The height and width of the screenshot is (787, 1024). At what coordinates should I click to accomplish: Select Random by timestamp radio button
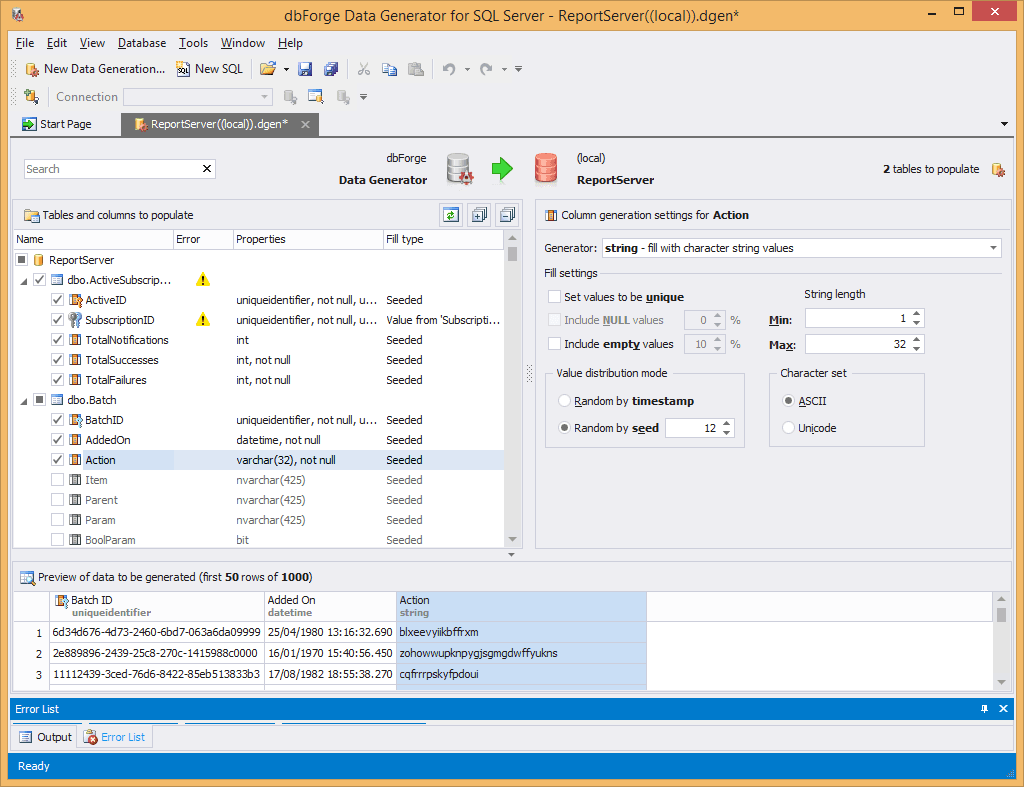[x=564, y=401]
